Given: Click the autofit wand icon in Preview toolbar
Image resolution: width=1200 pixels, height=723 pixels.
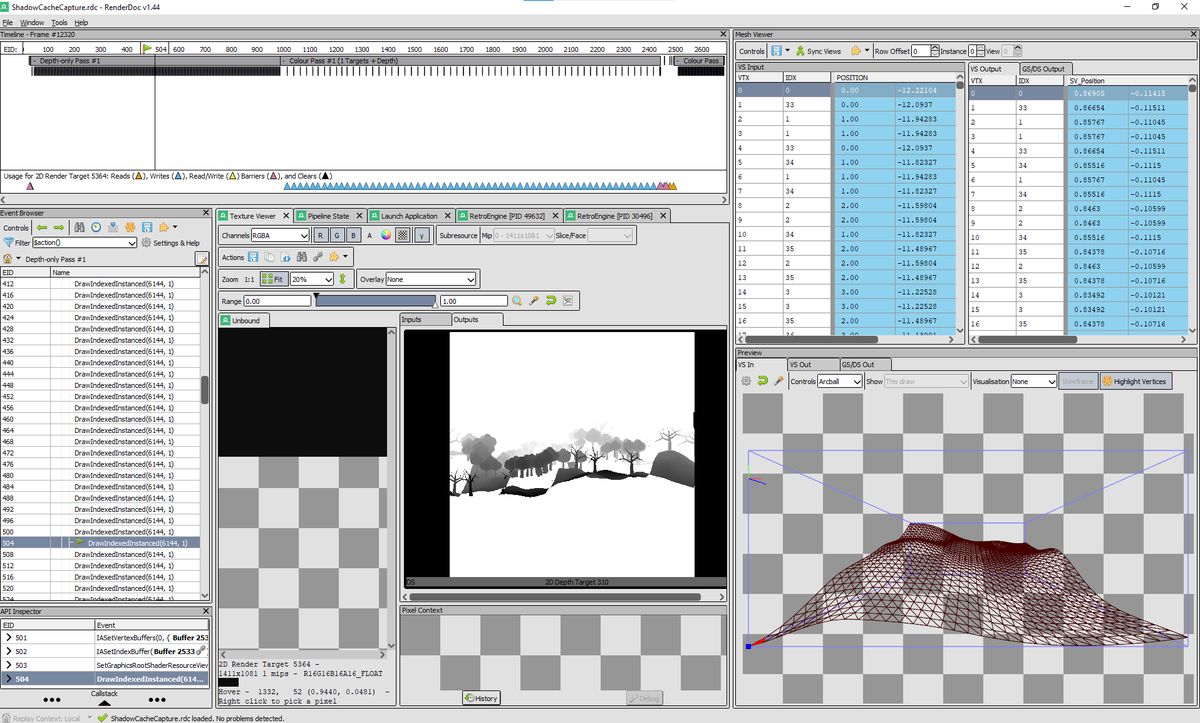Looking at the screenshot, I should pyautogui.click(x=778, y=381).
